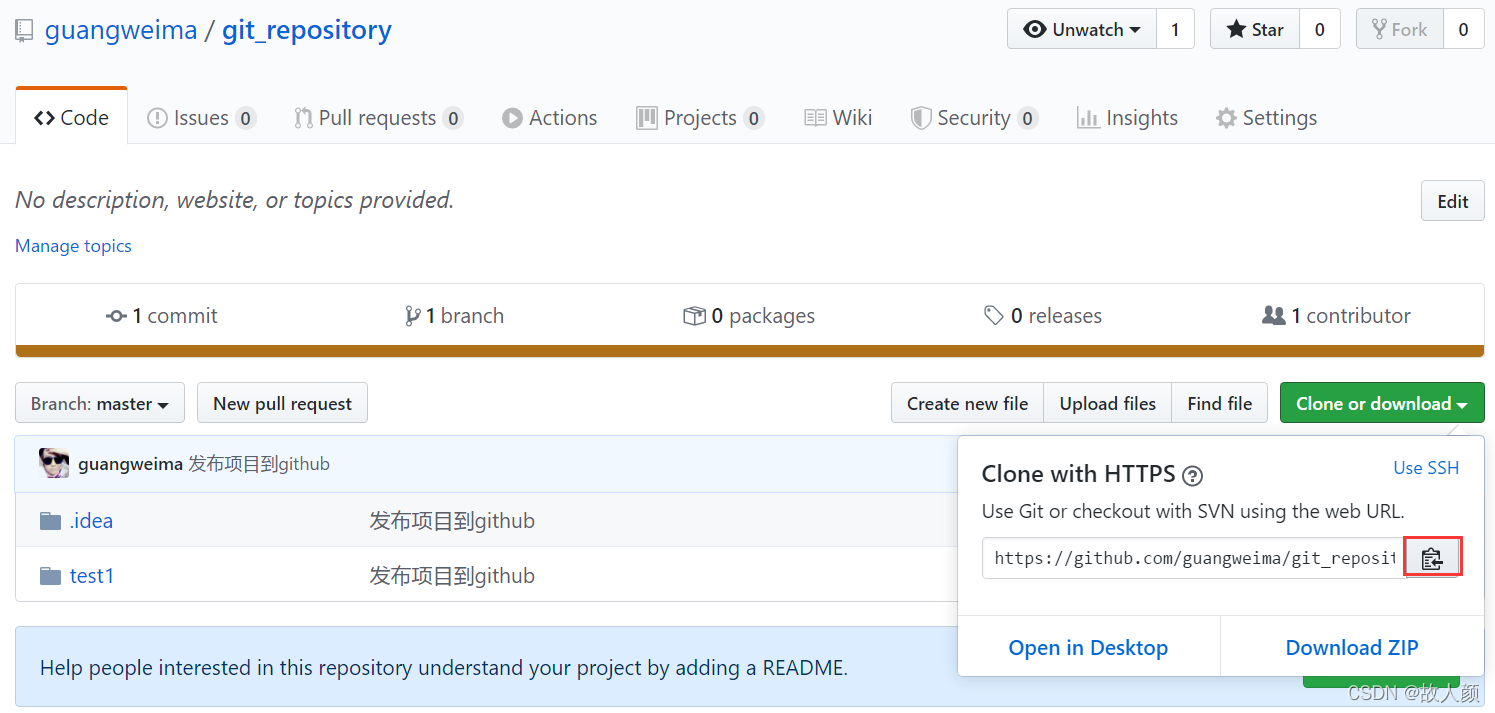
Task: Open the Issues tab
Action: click(x=201, y=118)
